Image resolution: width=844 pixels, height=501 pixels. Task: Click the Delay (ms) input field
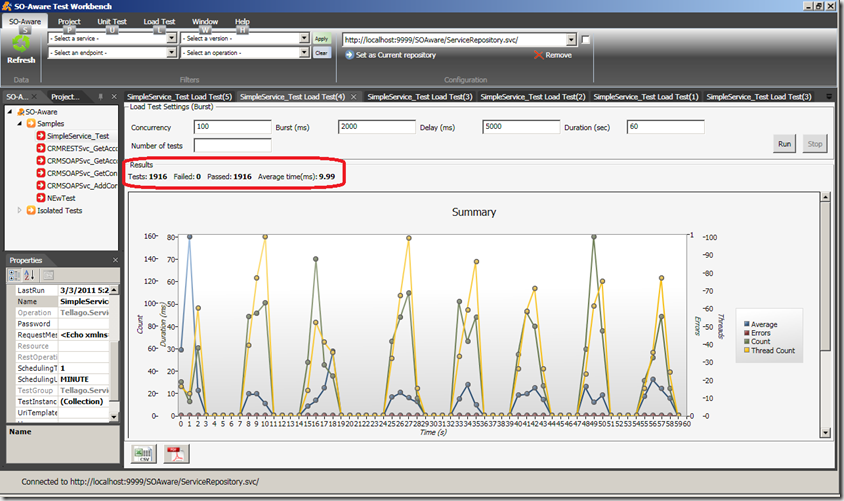pos(521,127)
